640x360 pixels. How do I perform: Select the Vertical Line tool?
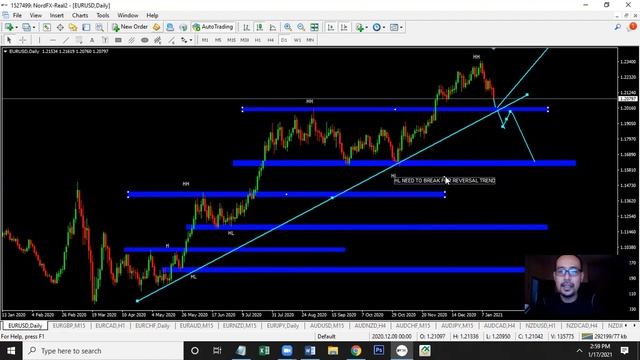[40, 40]
